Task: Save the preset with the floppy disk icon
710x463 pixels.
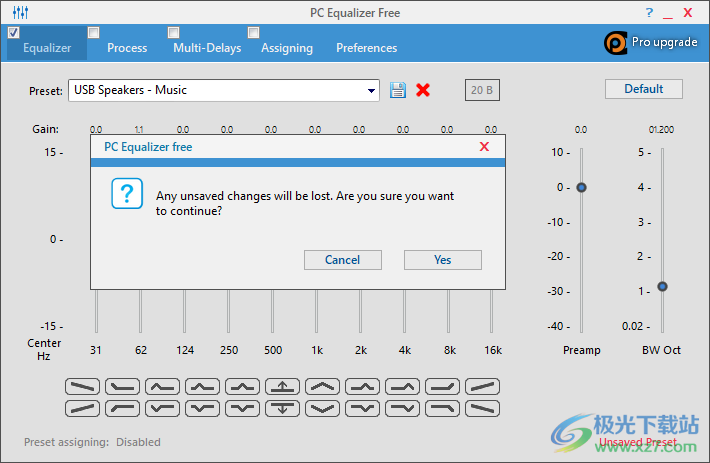Action: (398, 90)
